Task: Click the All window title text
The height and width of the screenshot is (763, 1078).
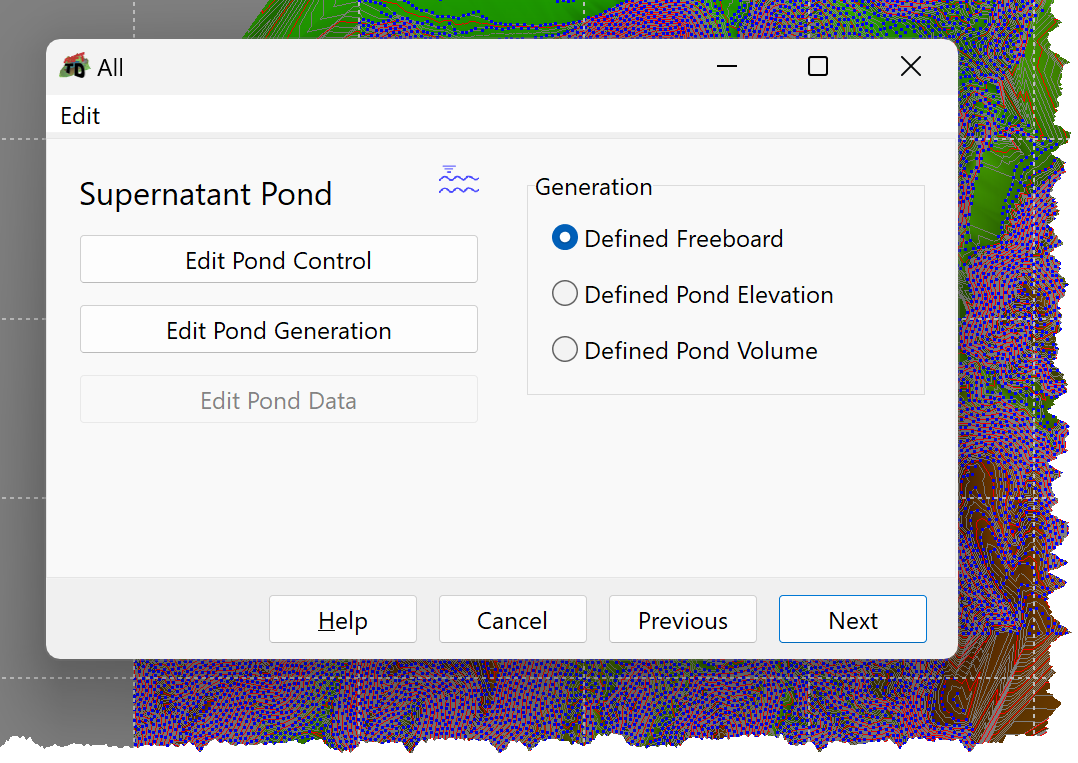Action: point(110,67)
